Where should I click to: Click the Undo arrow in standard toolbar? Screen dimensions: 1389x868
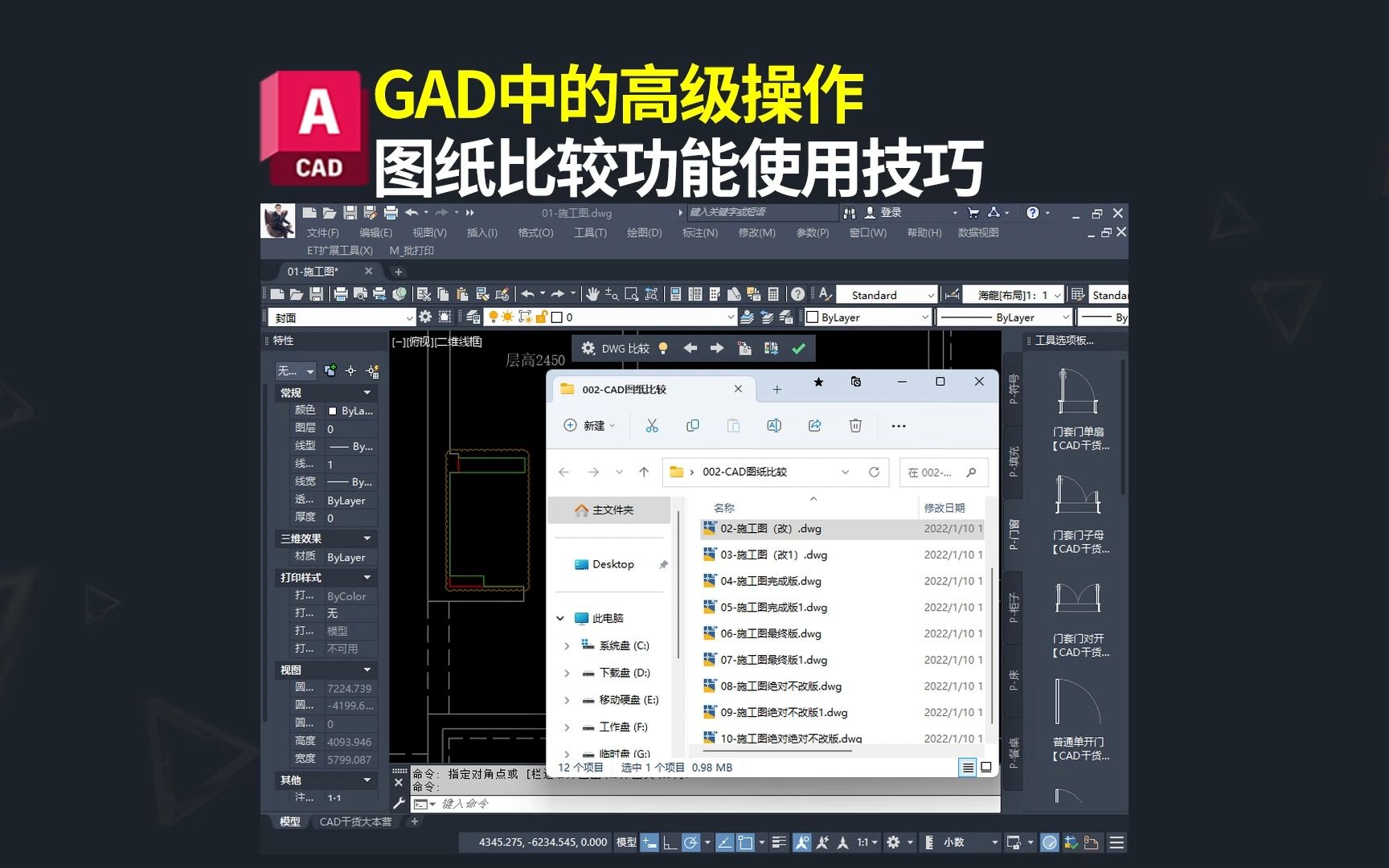click(x=527, y=294)
